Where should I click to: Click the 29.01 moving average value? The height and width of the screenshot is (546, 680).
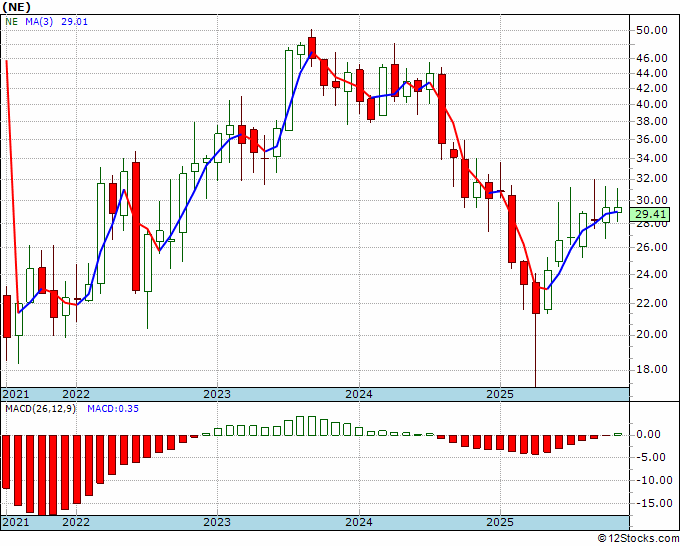(74, 21)
